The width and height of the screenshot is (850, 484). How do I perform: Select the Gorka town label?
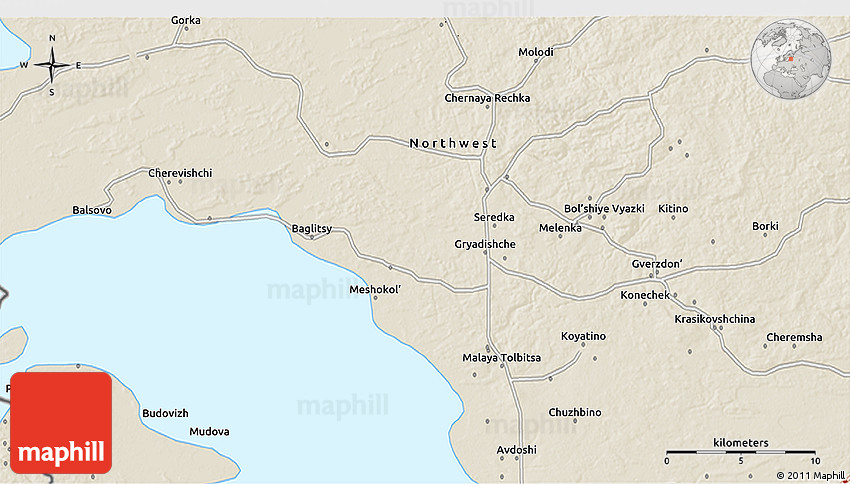186,19
